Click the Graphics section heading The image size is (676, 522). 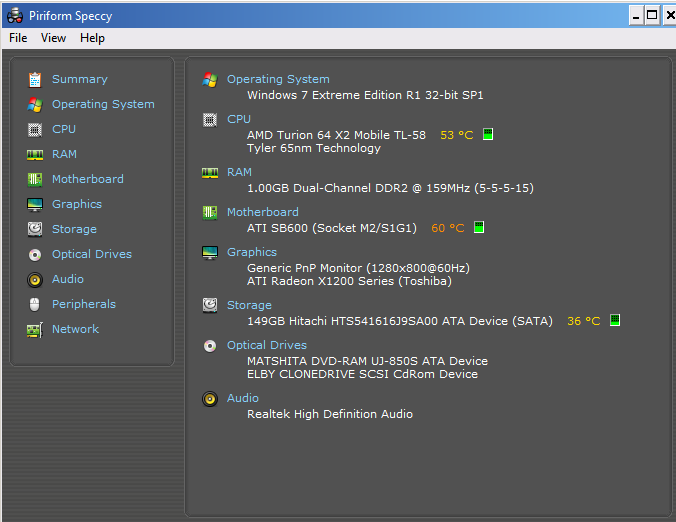(252, 252)
